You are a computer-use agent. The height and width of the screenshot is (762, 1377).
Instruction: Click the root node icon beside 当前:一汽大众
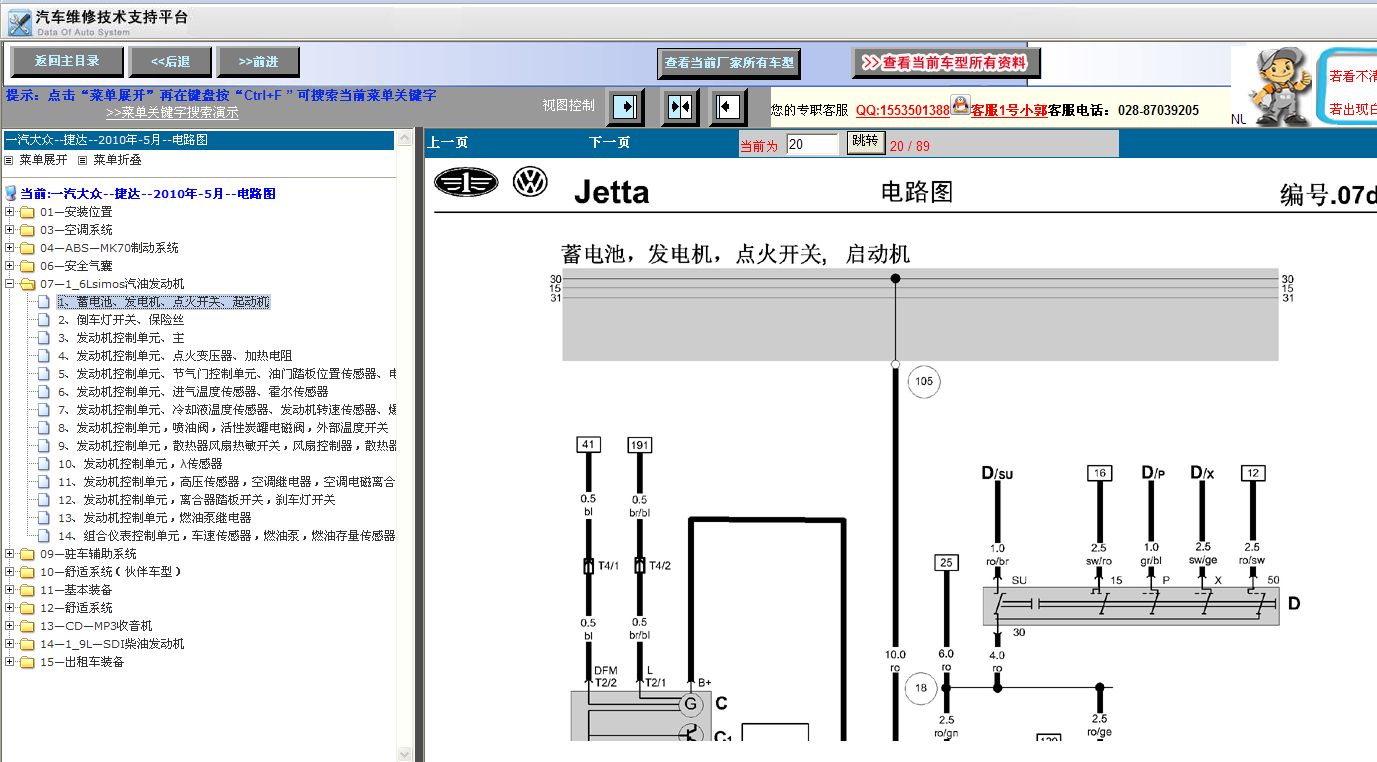(x=11, y=194)
